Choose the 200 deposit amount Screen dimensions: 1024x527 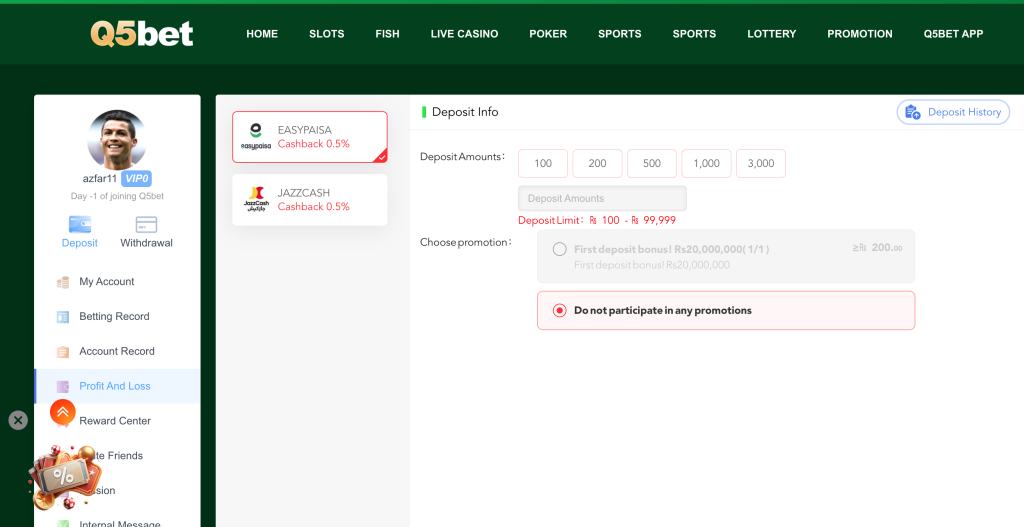(598, 163)
